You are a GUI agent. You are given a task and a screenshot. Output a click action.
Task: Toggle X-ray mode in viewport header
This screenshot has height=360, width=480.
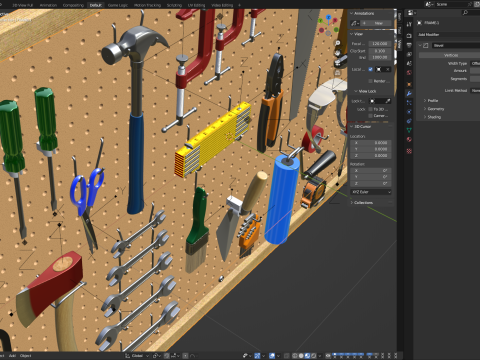pyautogui.click(x=286, y=356)
